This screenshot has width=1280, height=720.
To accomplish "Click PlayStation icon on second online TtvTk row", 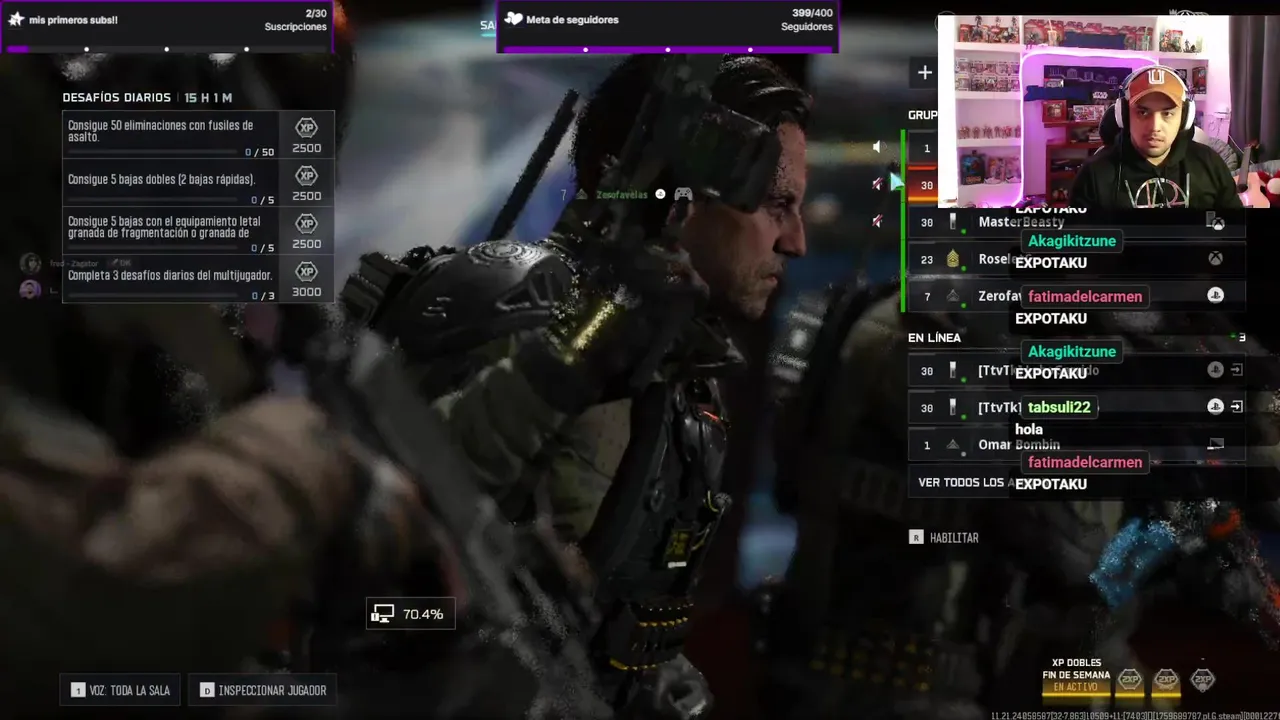I will (x=1215, y=407).
